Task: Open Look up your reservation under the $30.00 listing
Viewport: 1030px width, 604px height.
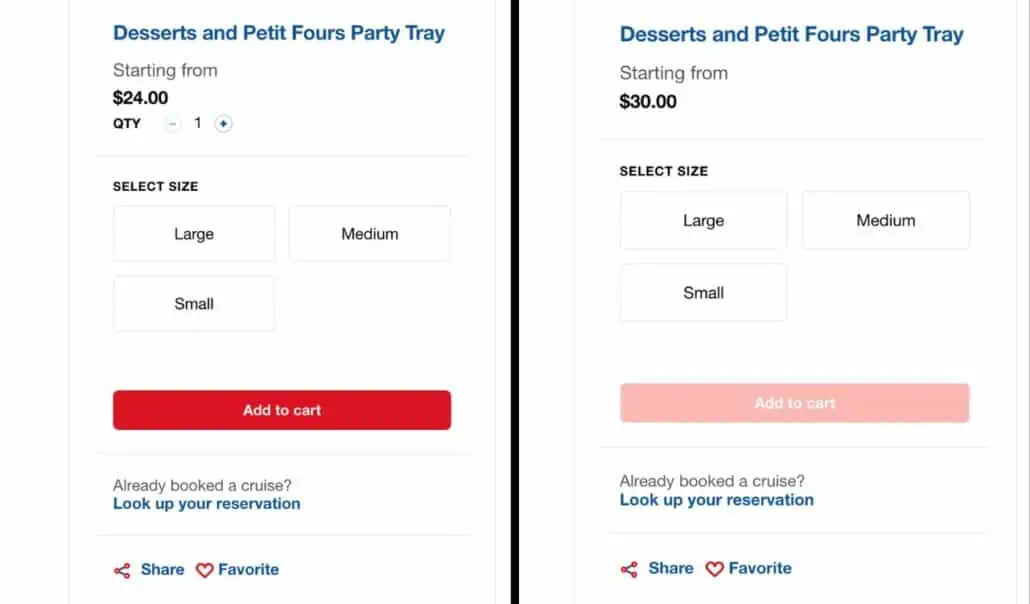Action: click(x=716, y=500)
